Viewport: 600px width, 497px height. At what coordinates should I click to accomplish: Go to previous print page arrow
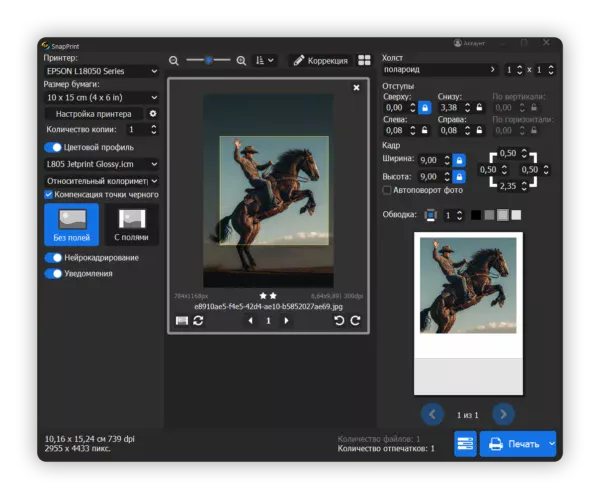click(432, 414)
